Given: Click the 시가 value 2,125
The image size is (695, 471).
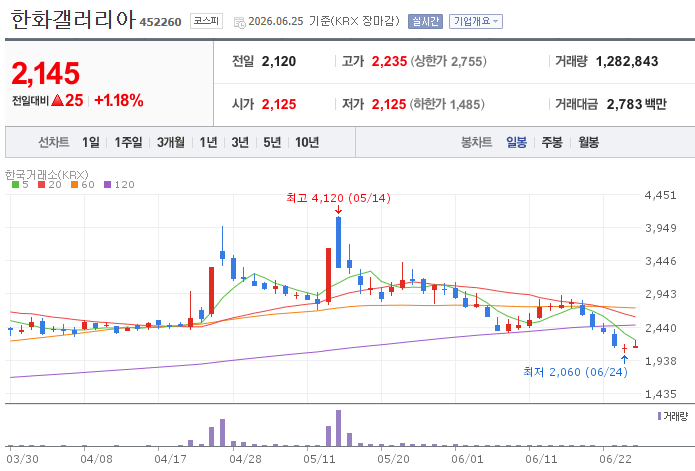Looking at the screenshot, I should (278, 104).
